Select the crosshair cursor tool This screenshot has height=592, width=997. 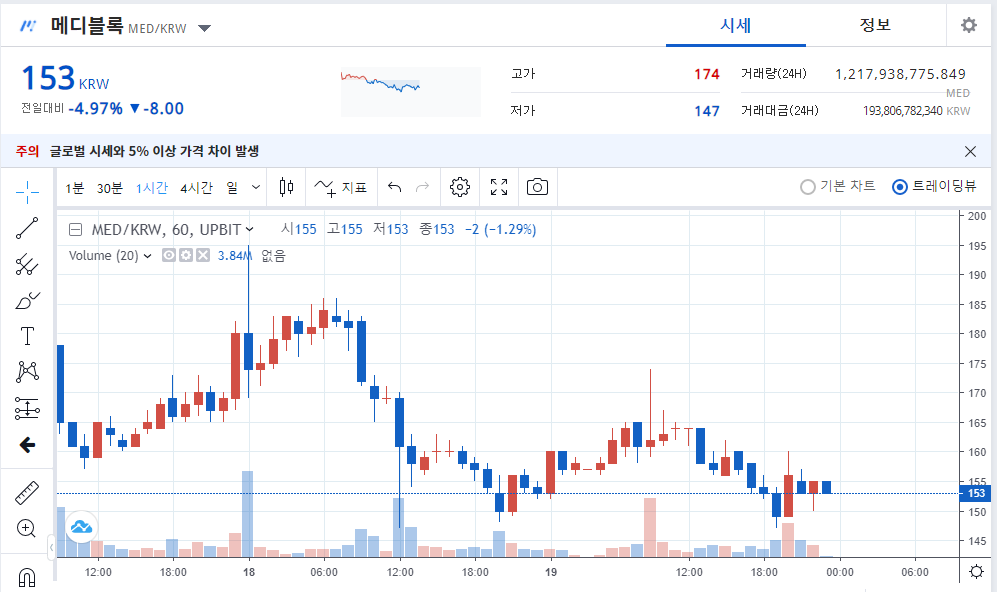click(27, 191)
